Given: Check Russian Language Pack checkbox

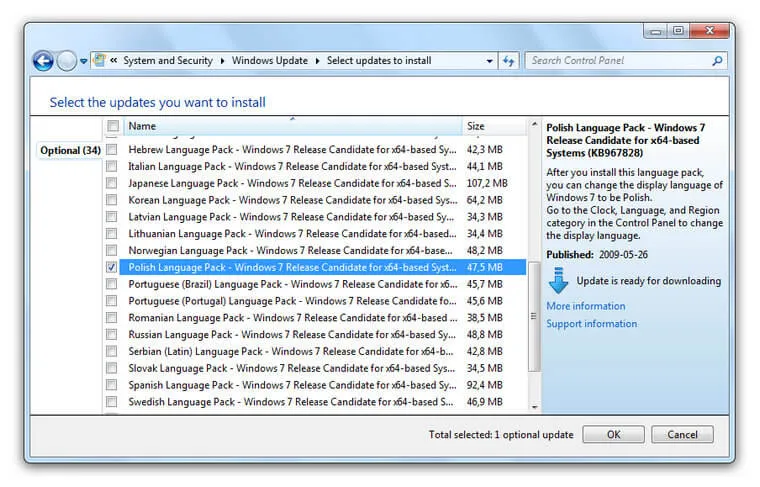Looking at the screenshot, I should tap(112, 334).
